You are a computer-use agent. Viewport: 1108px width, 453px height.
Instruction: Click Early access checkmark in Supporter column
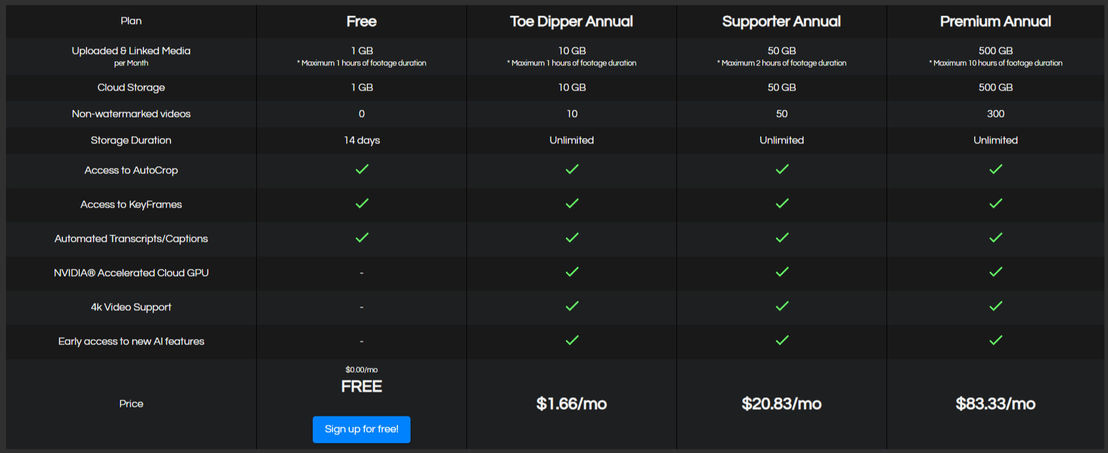pos(782,340)
